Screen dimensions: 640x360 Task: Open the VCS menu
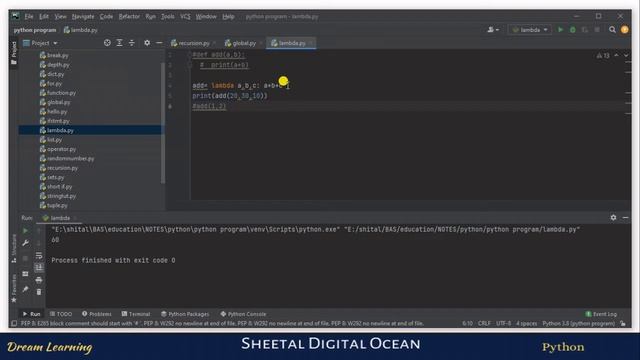pyautogui.click(x=185, y=17)
